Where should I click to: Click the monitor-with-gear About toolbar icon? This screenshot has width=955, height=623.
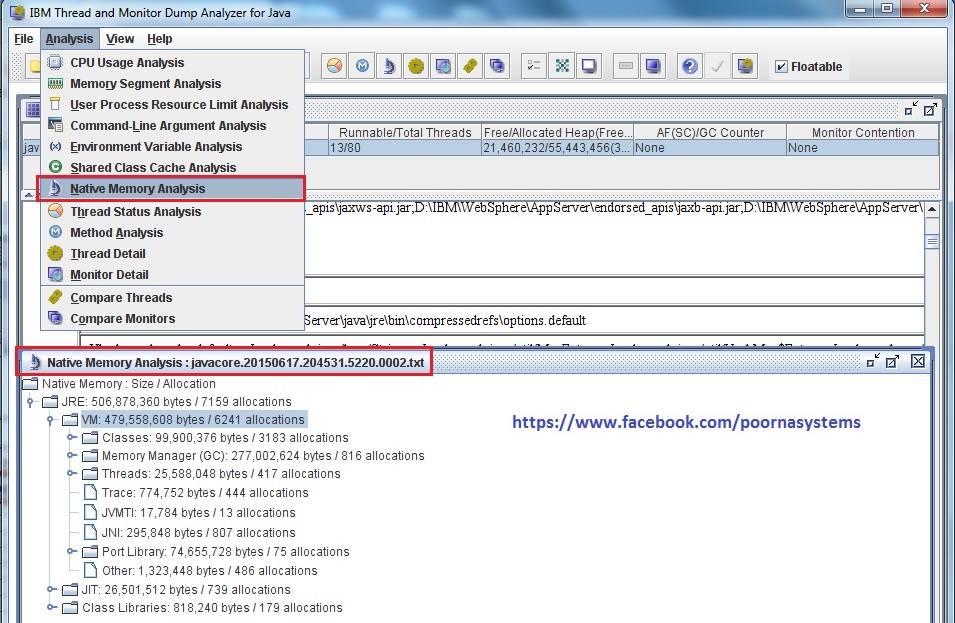(745, 66)
